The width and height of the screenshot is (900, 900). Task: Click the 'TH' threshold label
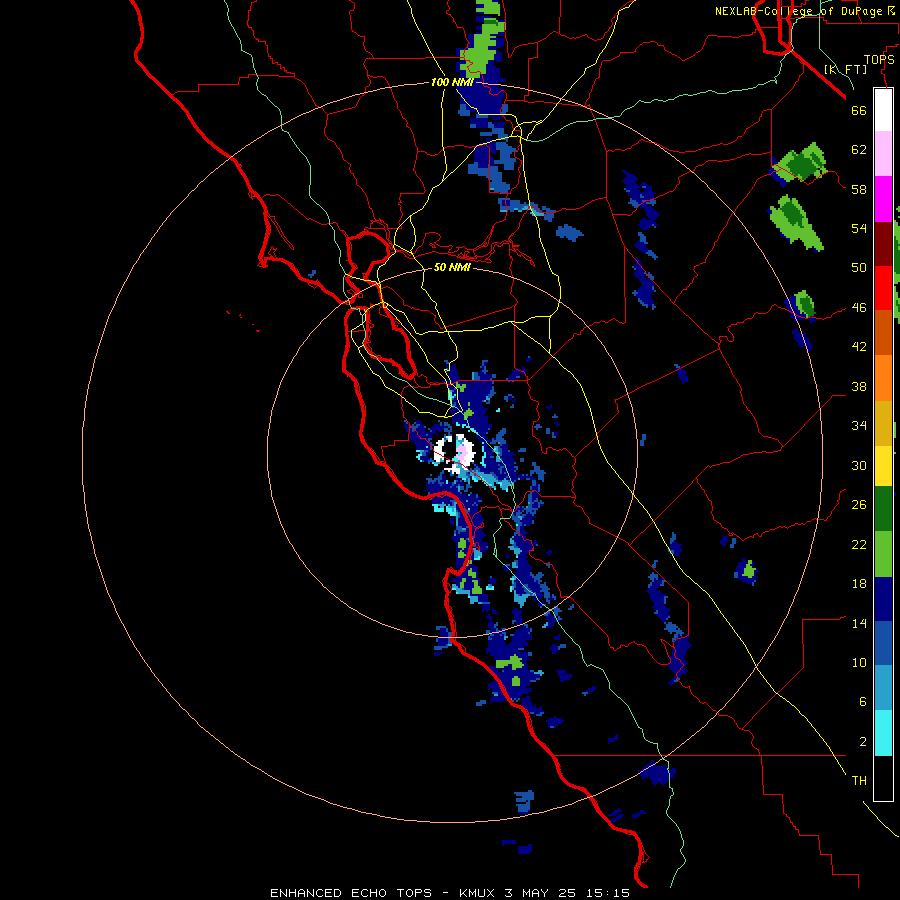click(x=859, y=781)
